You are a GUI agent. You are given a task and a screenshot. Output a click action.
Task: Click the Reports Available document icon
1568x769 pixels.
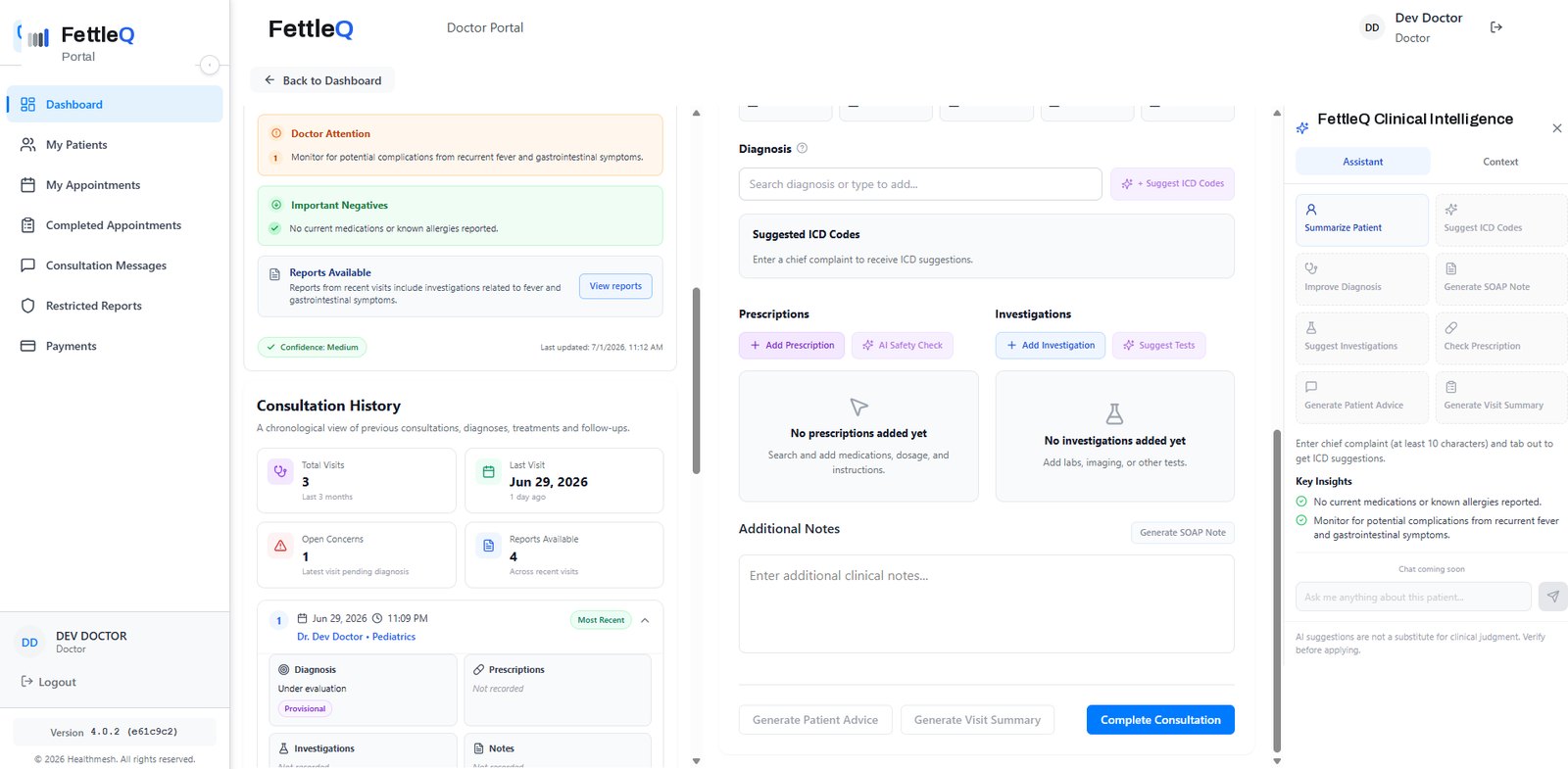coord(488,546)
